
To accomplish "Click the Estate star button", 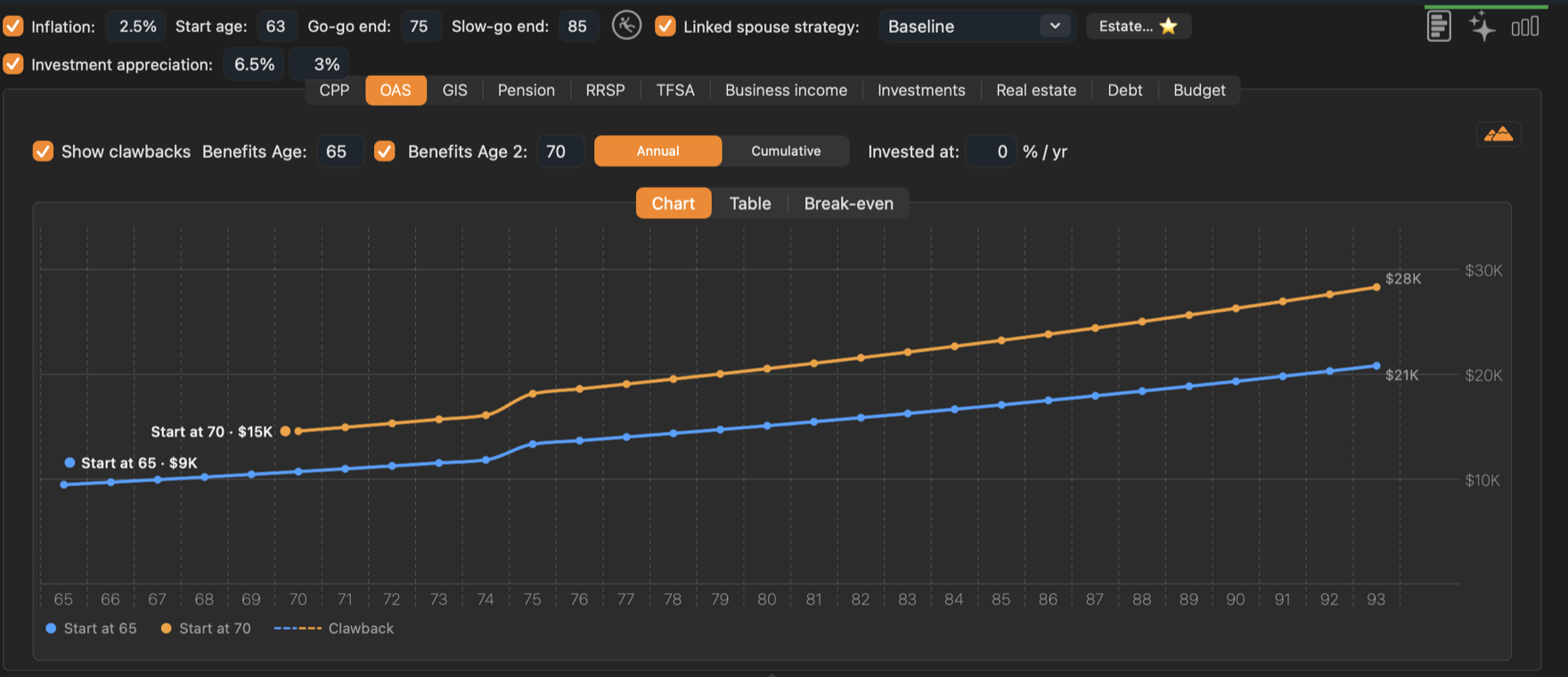I will [x=1138, y=26].
